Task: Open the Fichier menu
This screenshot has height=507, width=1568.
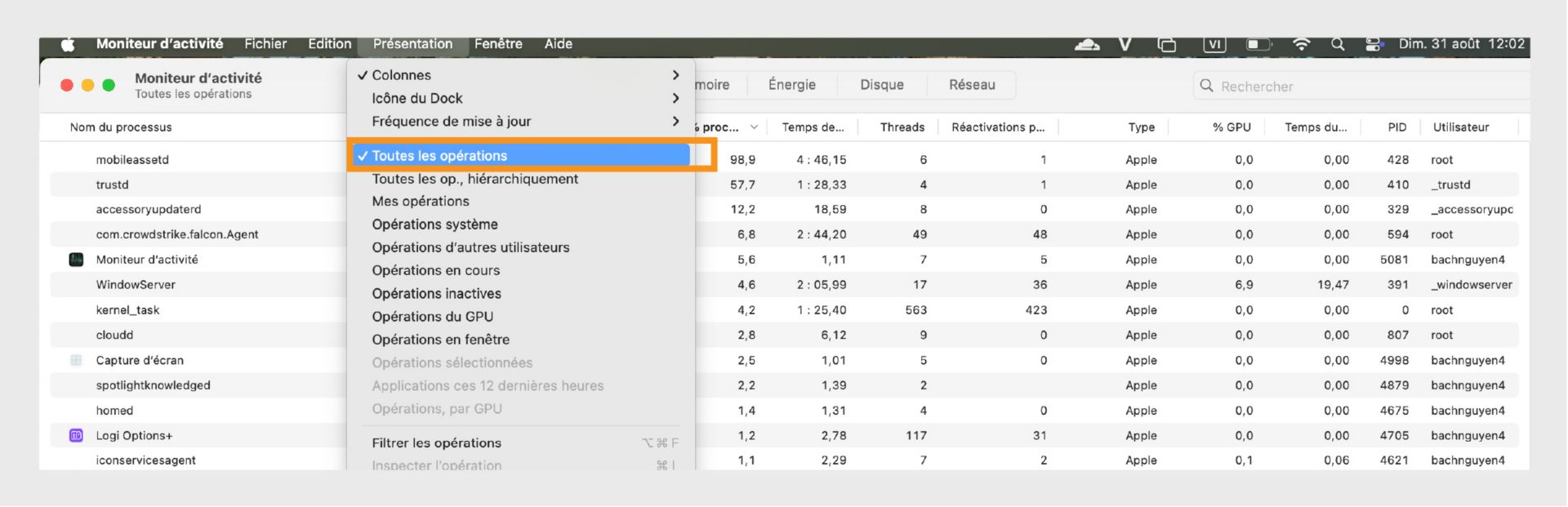Action: [x=265, y=44]
